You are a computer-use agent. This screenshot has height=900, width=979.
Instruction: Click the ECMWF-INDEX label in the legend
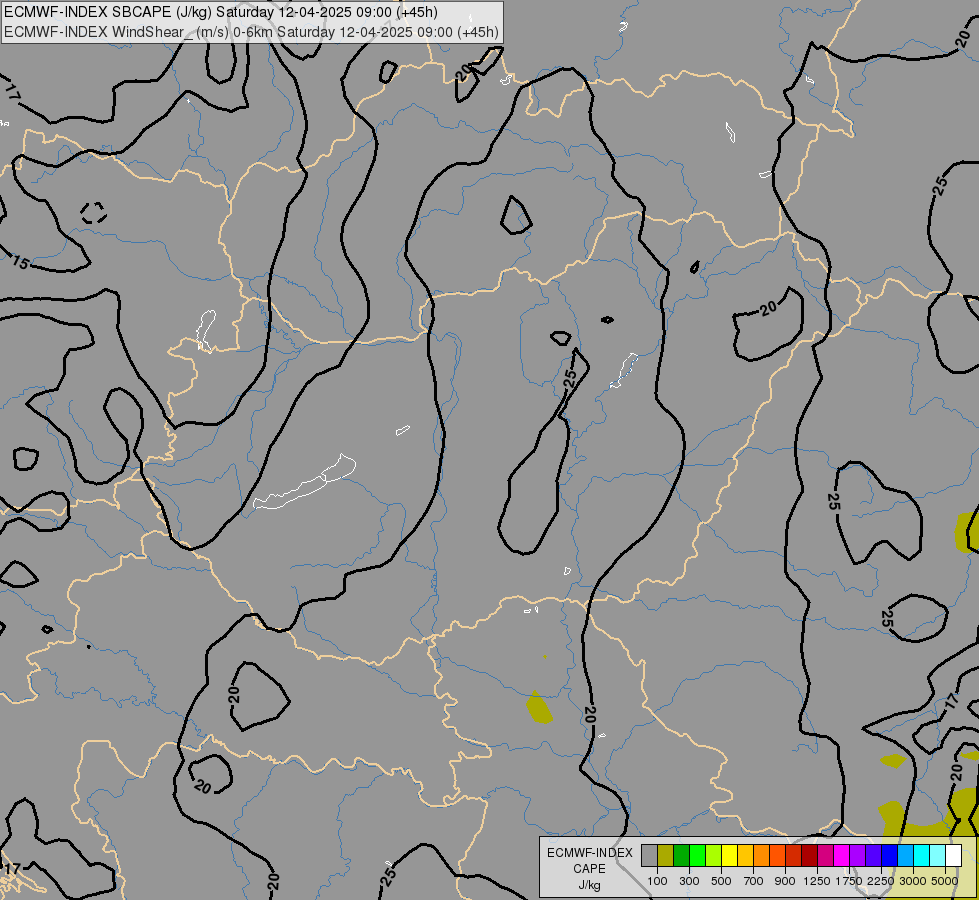pos(589,853)
